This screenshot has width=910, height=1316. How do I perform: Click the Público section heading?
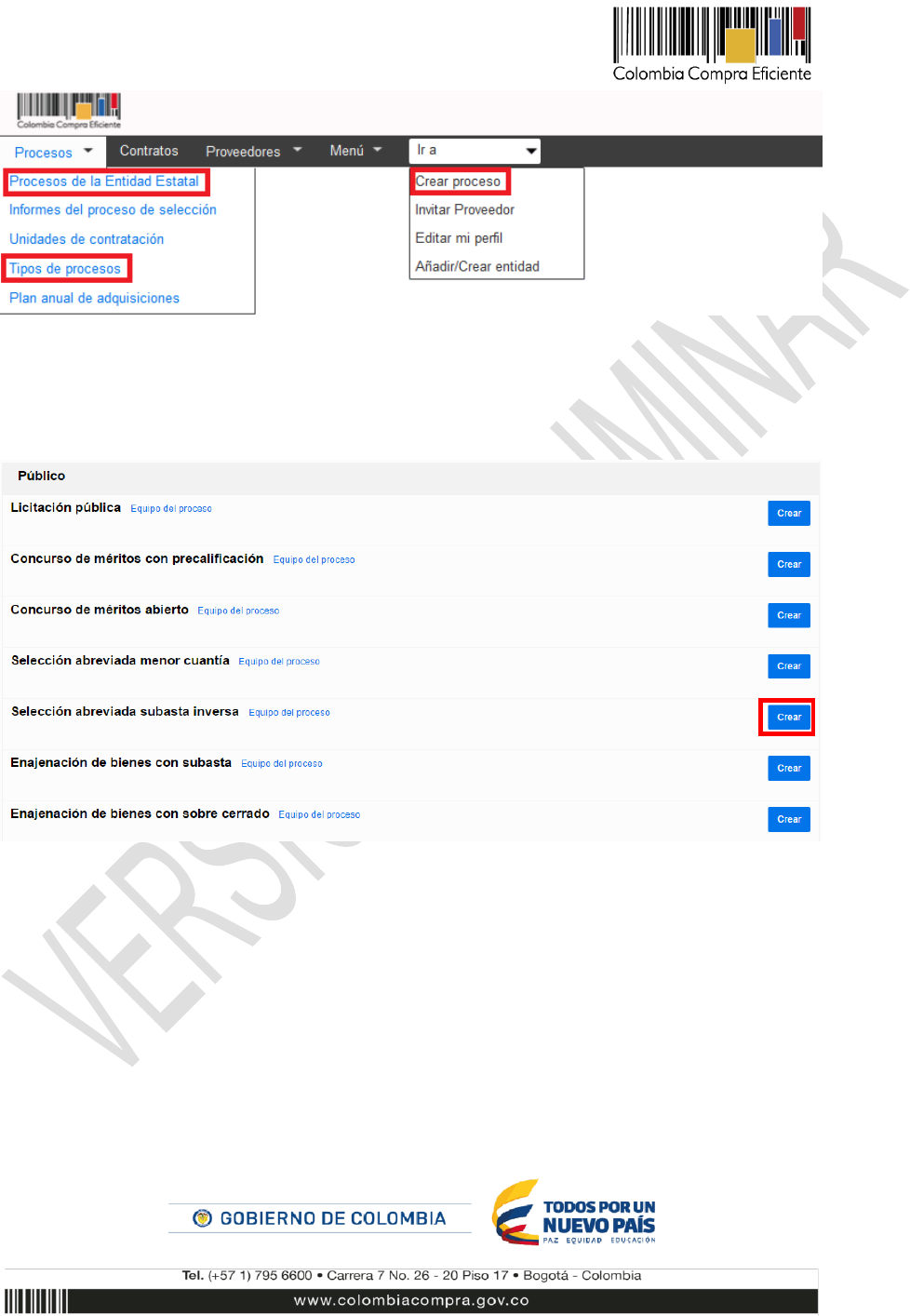pos(42,476)
